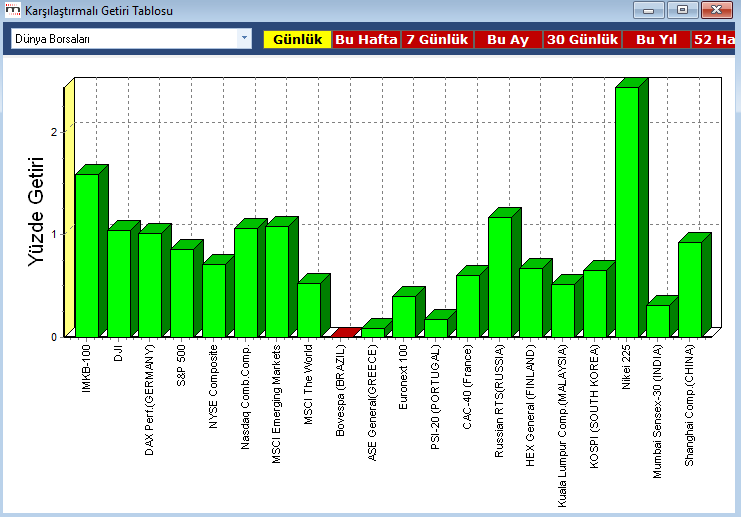This screenshot has height=517, width=741.
Task: Close the Karşılaştırmalı Getiri Tablosu window
Action: (716, 10)
